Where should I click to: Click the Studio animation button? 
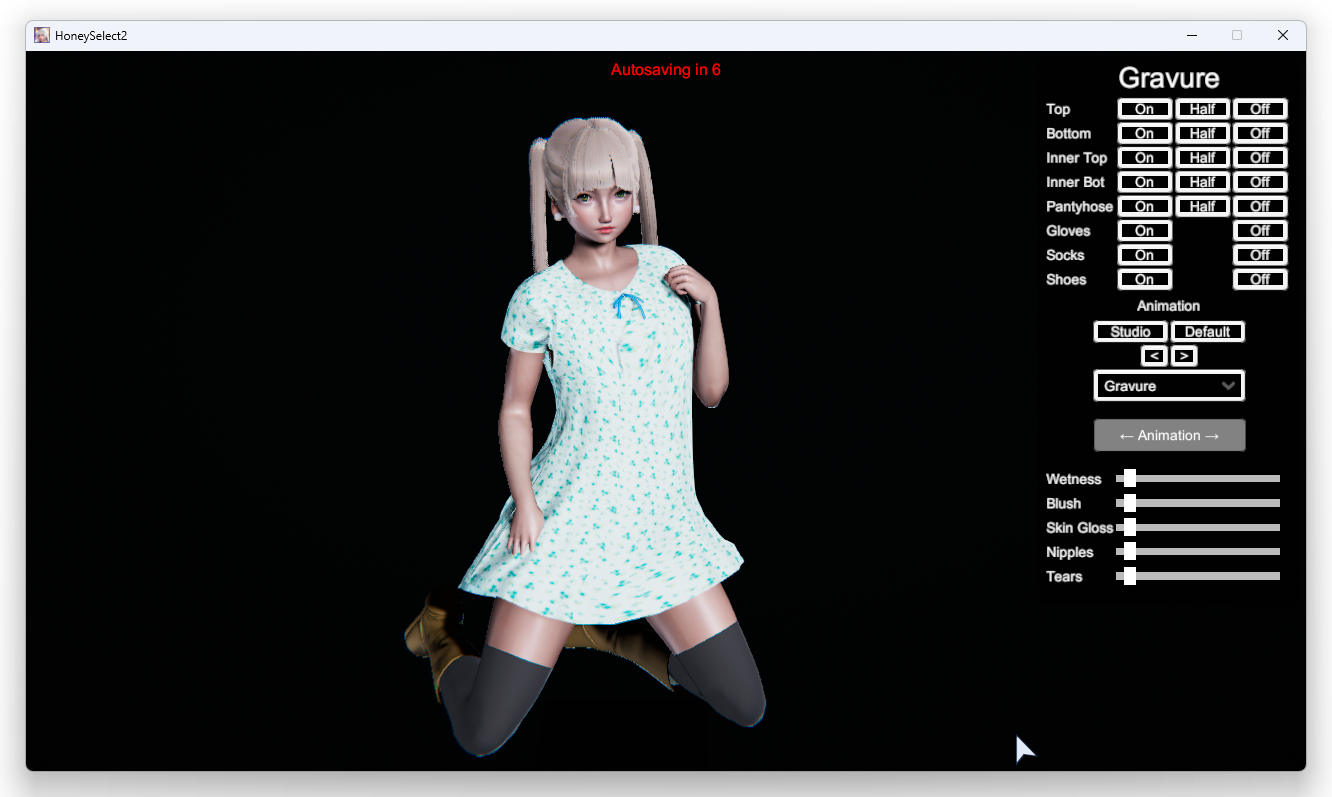coord(1130,332)
